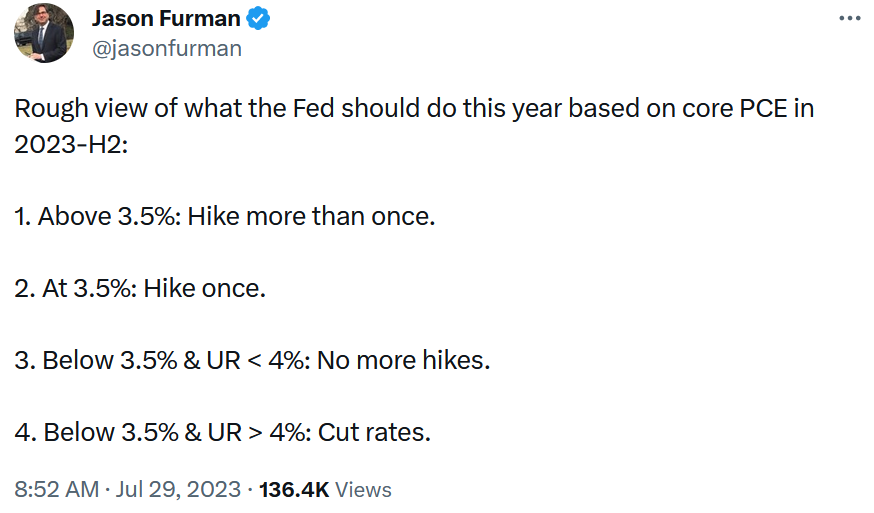Open Jason Furman's profile photo
874x513 pixels.
pos(44,33)
